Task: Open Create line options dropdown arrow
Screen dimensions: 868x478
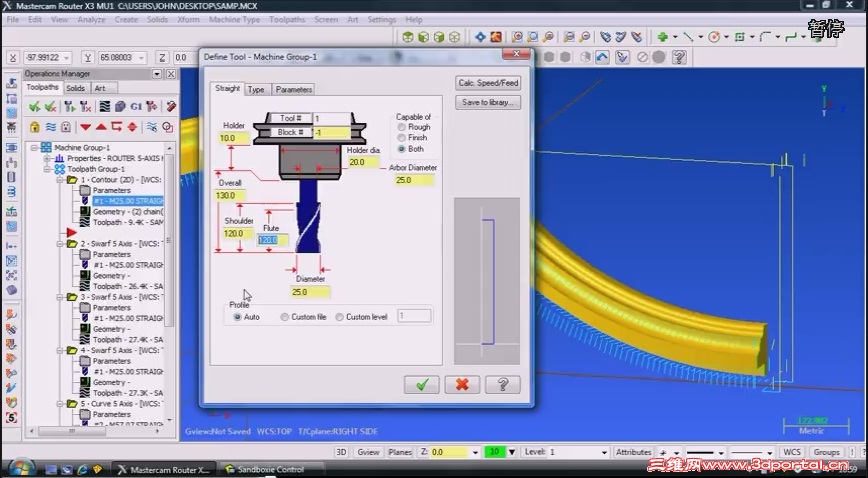Action: pos(700,37)
